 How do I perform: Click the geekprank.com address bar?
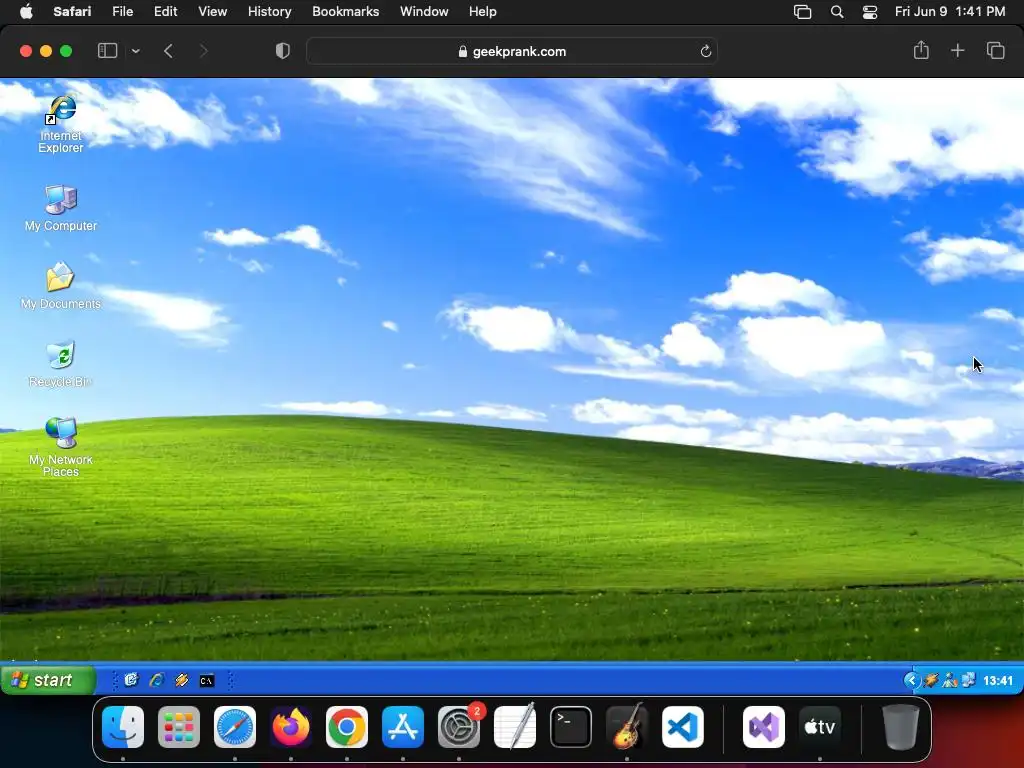(512, 51)
